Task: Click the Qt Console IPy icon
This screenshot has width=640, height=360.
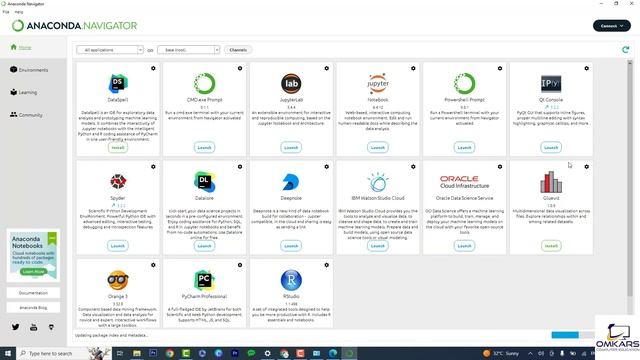Action: [551, 84]
